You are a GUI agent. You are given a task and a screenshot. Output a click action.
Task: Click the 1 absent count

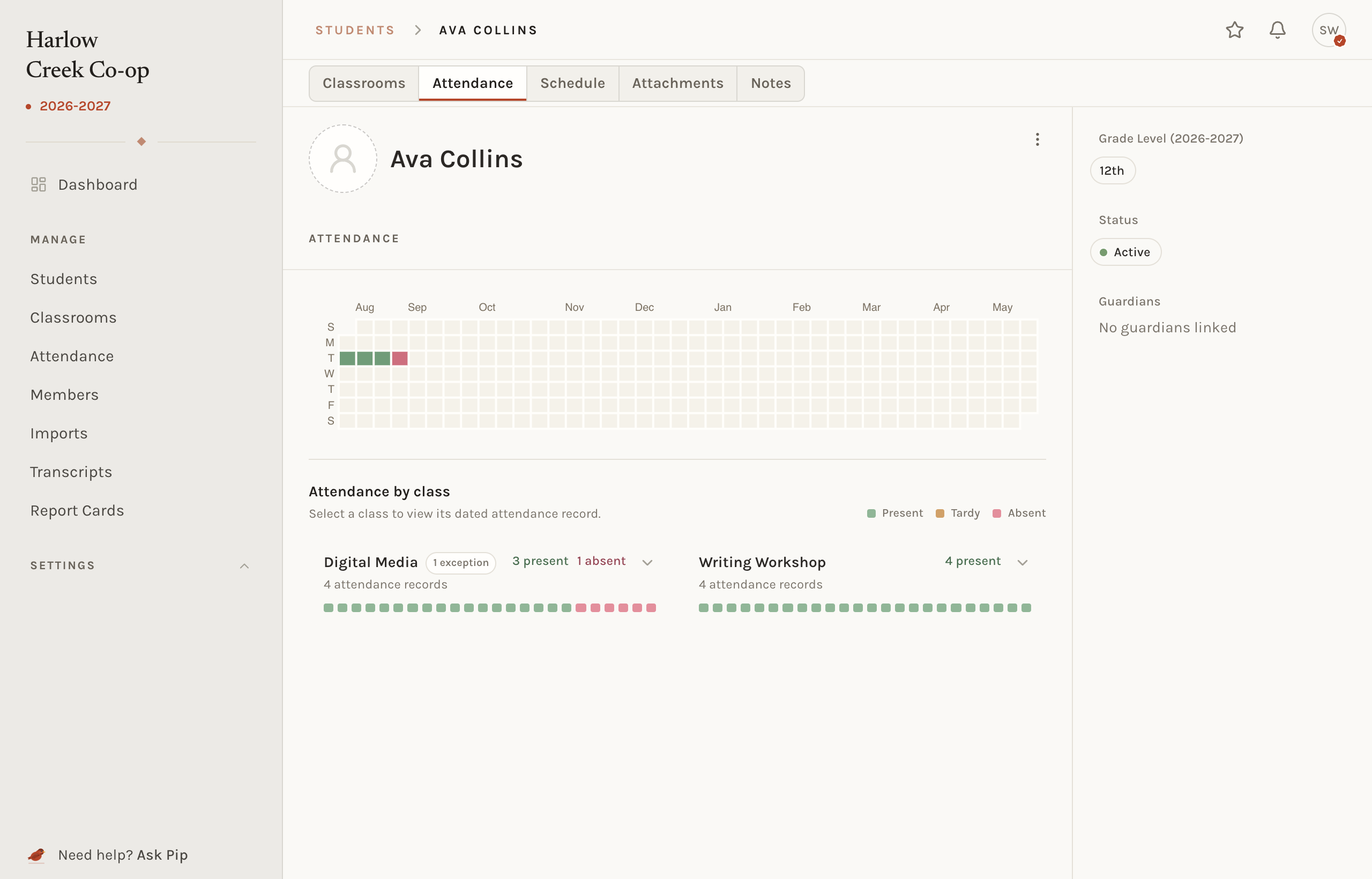tap(601, 561)
